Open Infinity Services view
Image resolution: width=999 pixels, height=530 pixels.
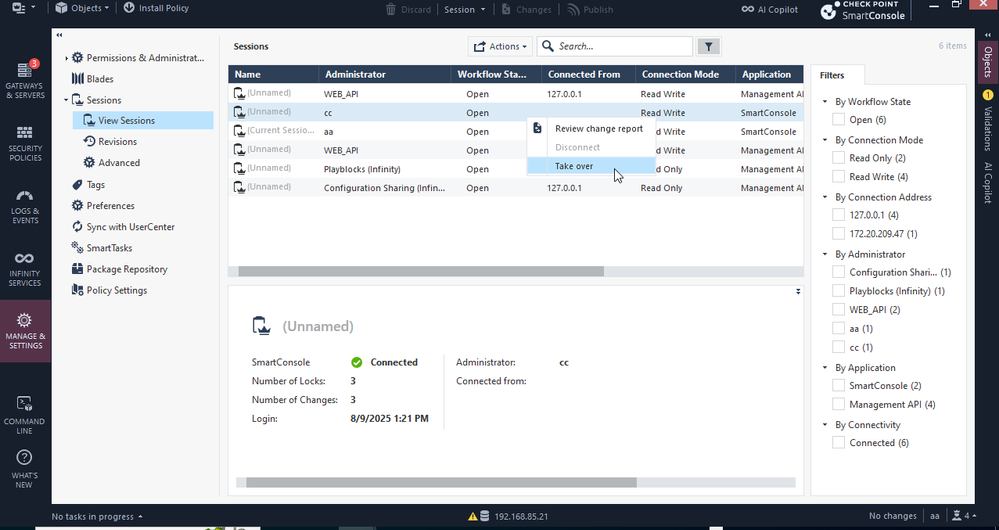(x=25, y=269)
